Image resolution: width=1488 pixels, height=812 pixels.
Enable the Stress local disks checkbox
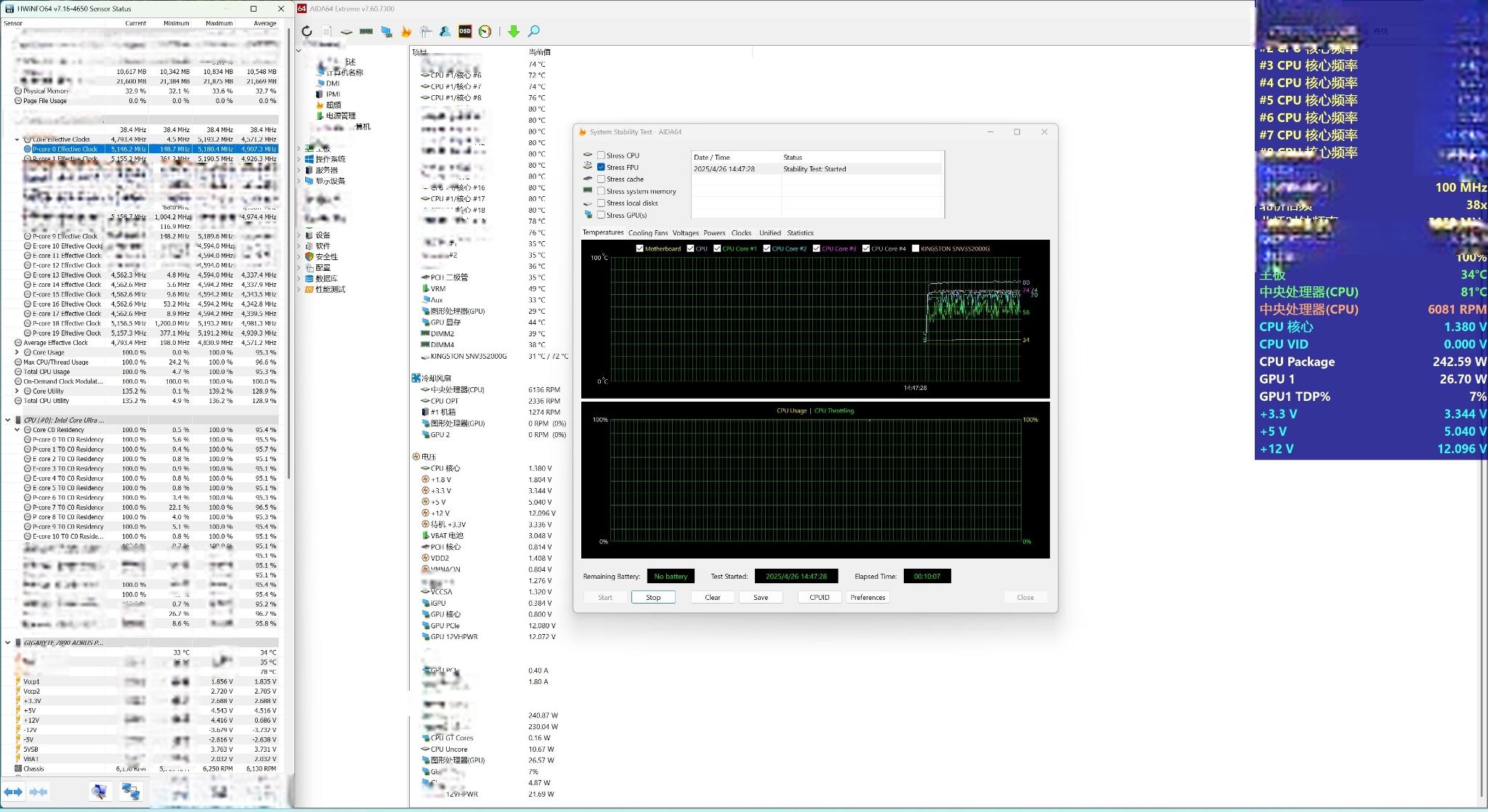601,203
